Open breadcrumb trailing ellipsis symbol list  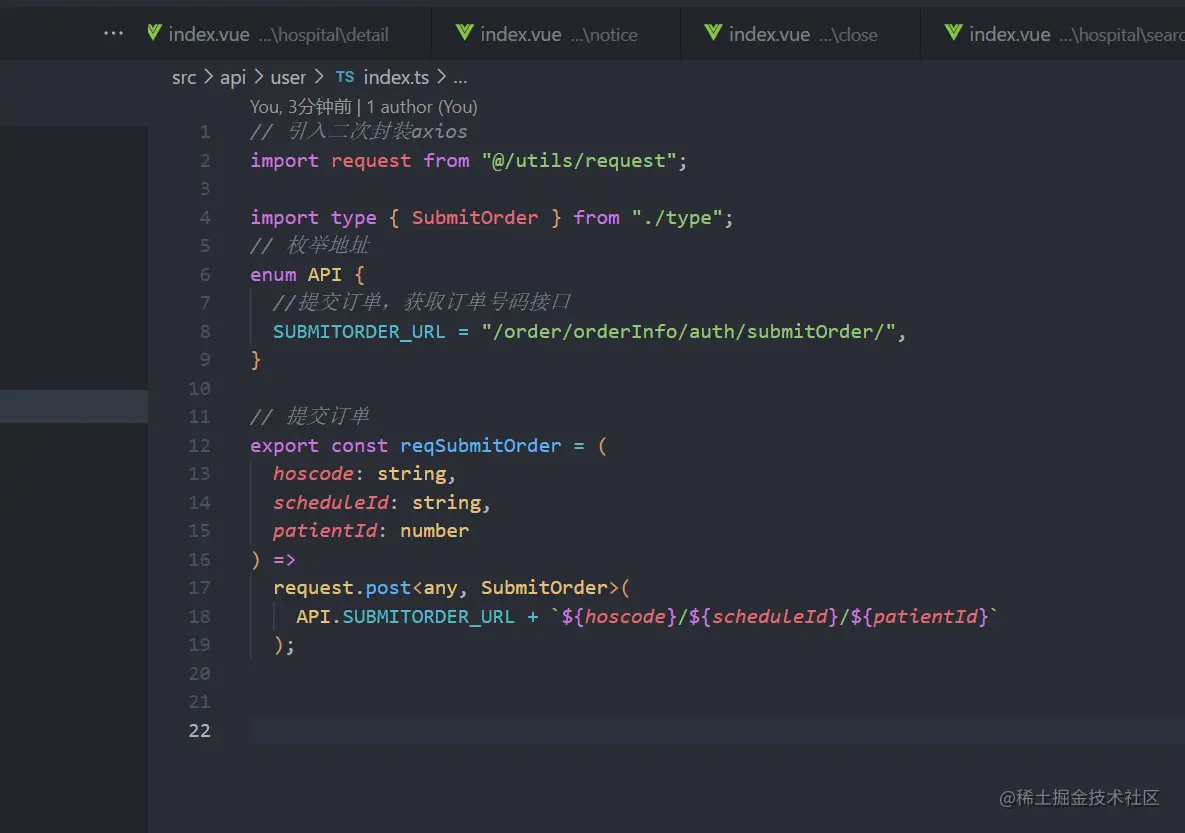click(x=460, y=79)
